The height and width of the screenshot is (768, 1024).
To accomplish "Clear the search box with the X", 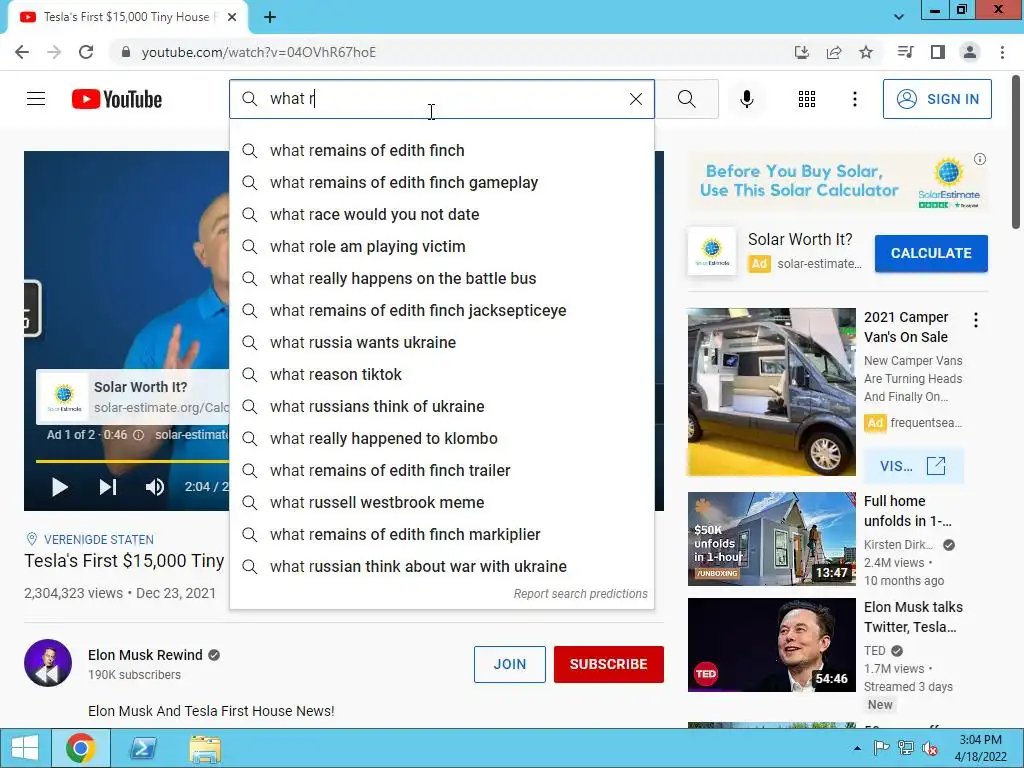I will click(635, 99).
